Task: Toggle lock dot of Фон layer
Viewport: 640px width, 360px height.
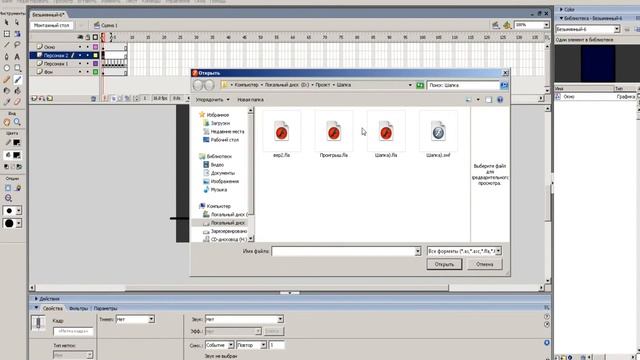Action: tap(87, 72)
